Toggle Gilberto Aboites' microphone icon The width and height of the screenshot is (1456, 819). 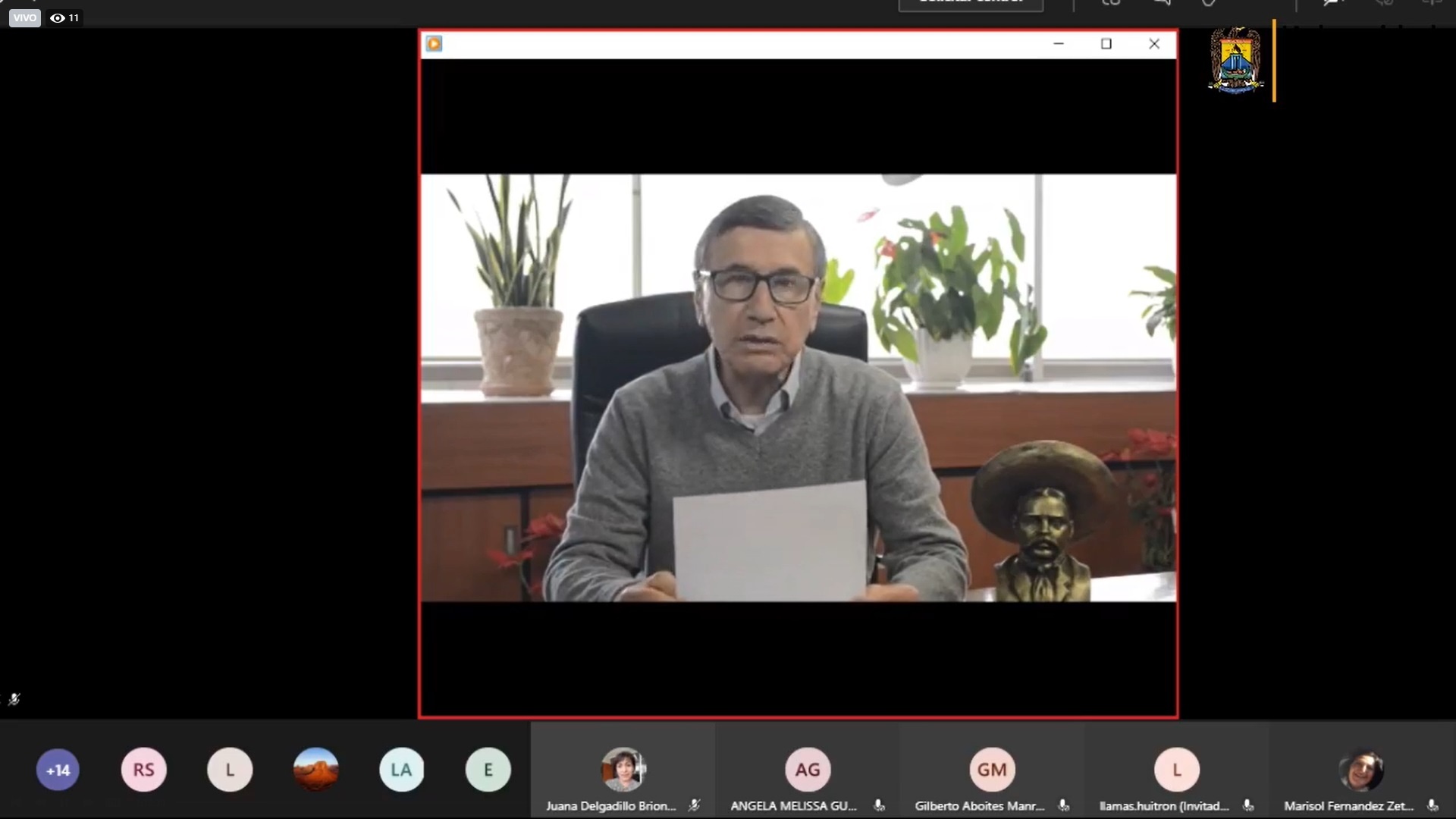click(x=1063, y=806)
